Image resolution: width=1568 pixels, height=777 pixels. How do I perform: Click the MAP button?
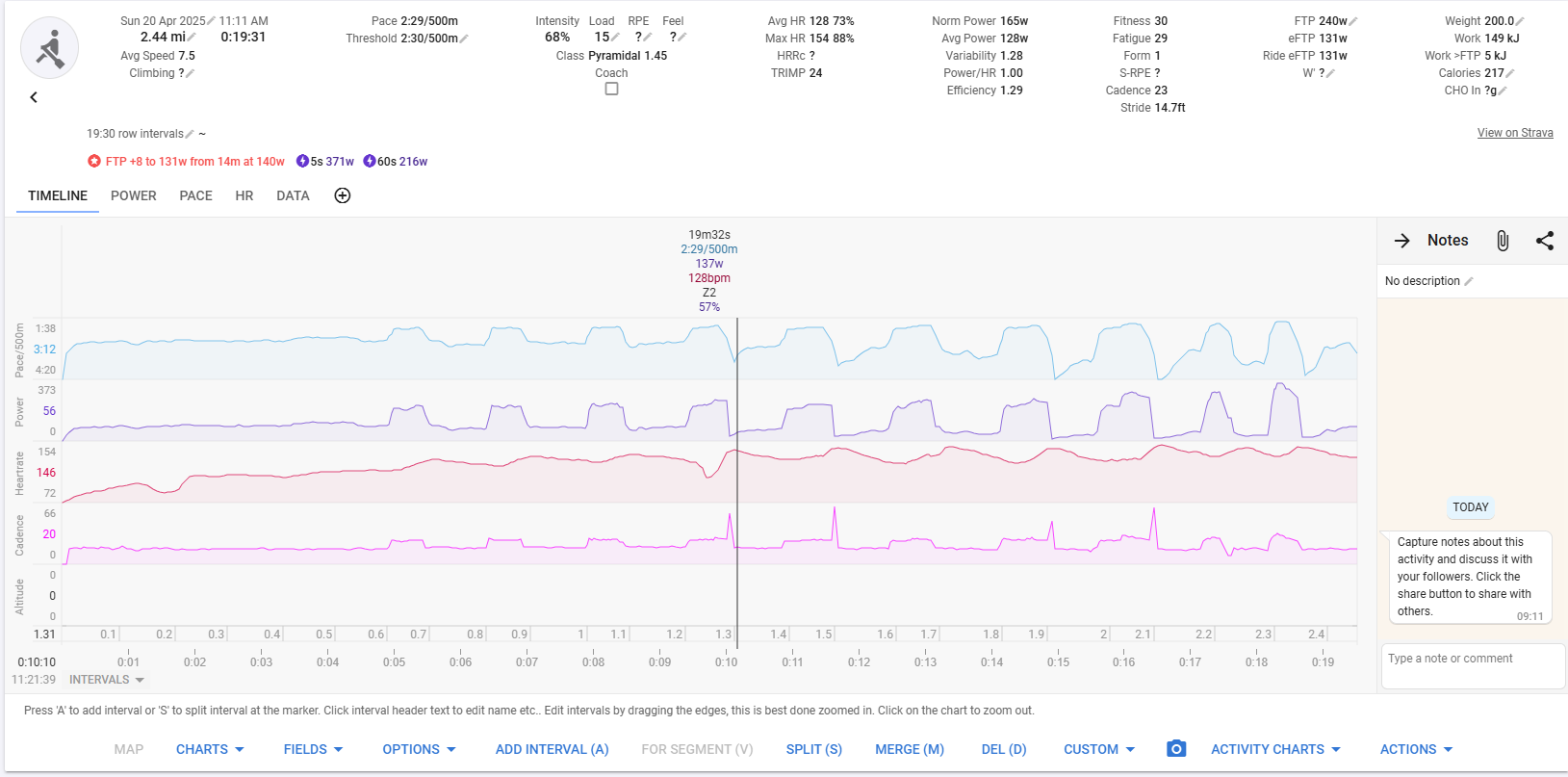(129, 749)
